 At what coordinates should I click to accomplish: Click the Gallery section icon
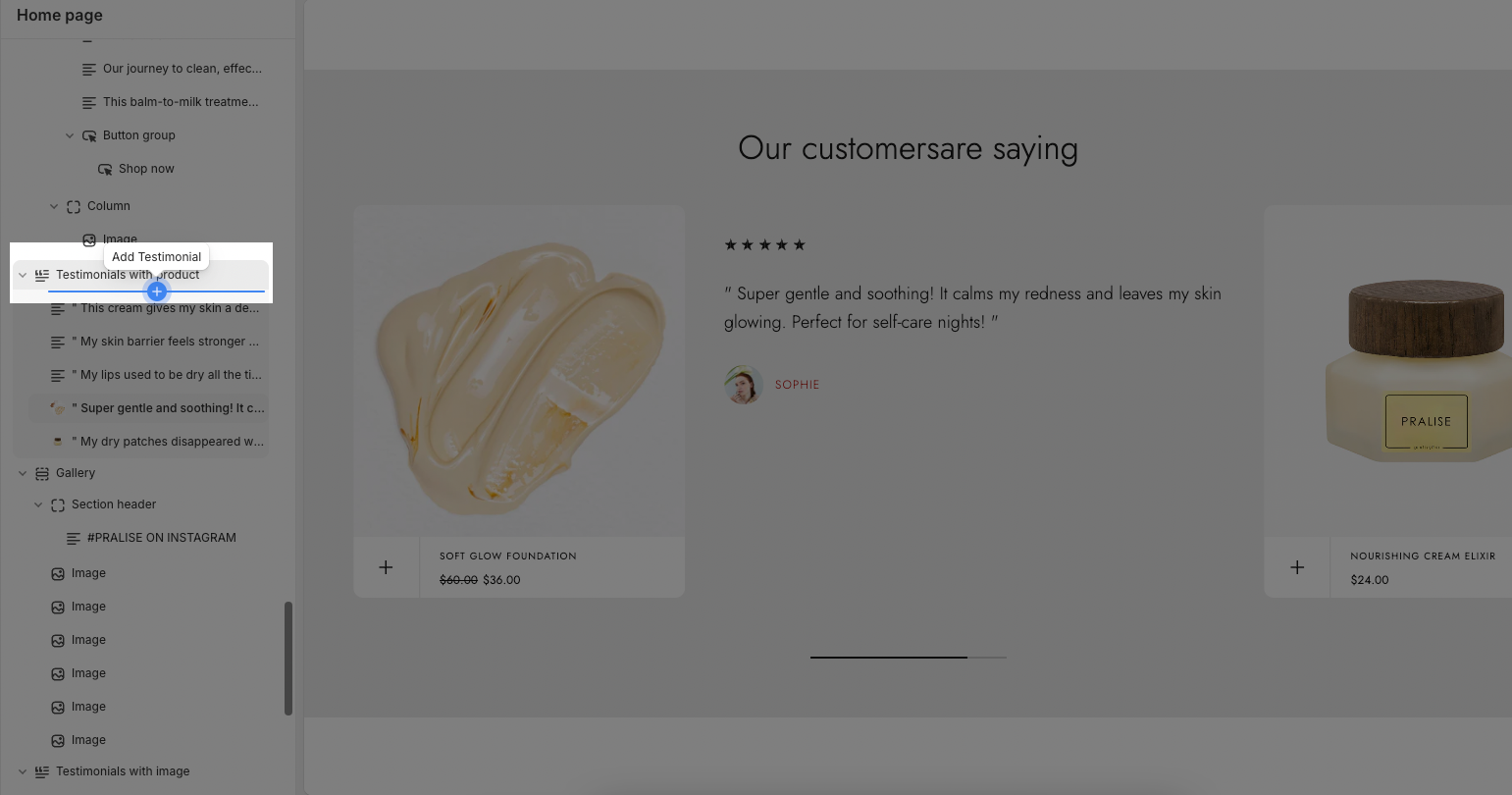[x=42, y=473]
